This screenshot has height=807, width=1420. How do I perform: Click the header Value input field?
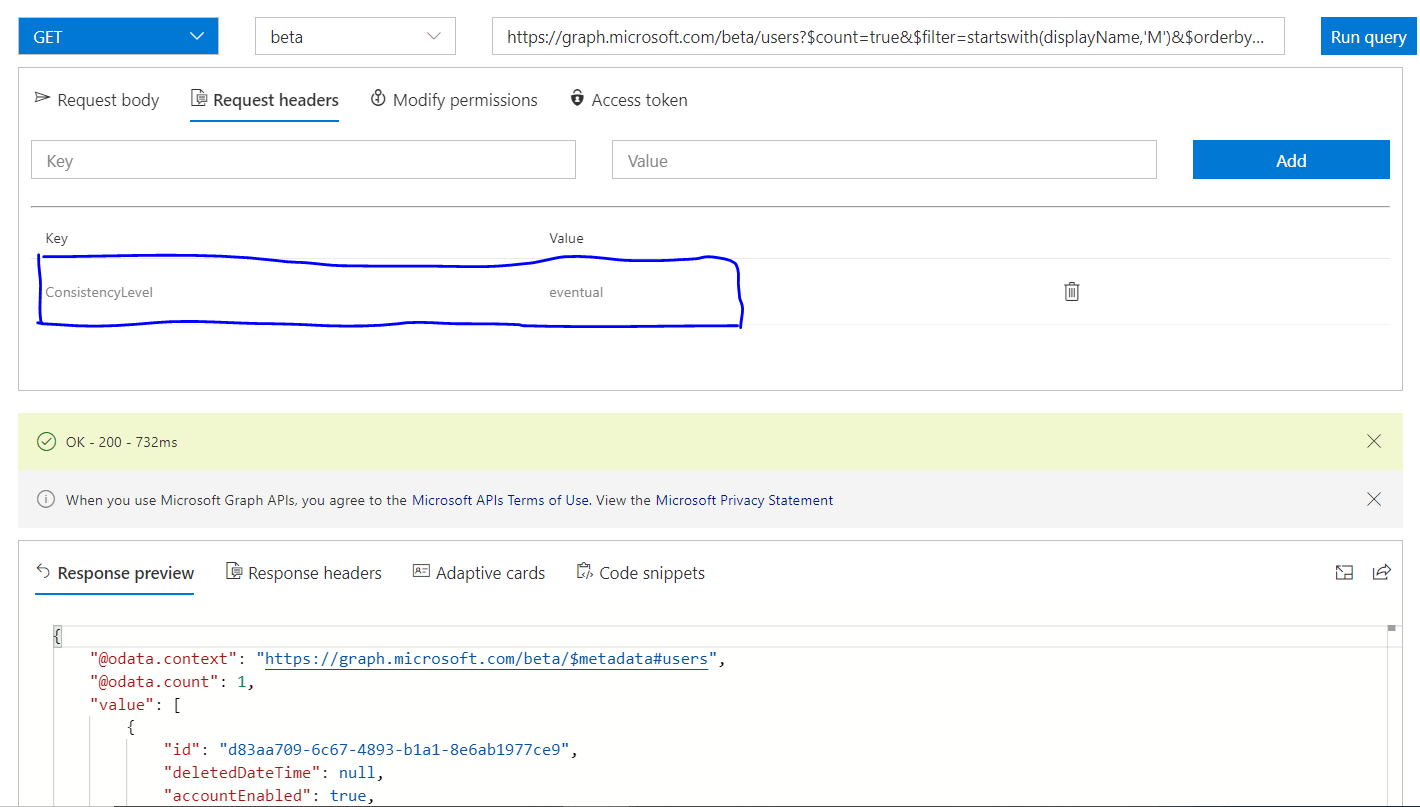click(x=884, y=160)
